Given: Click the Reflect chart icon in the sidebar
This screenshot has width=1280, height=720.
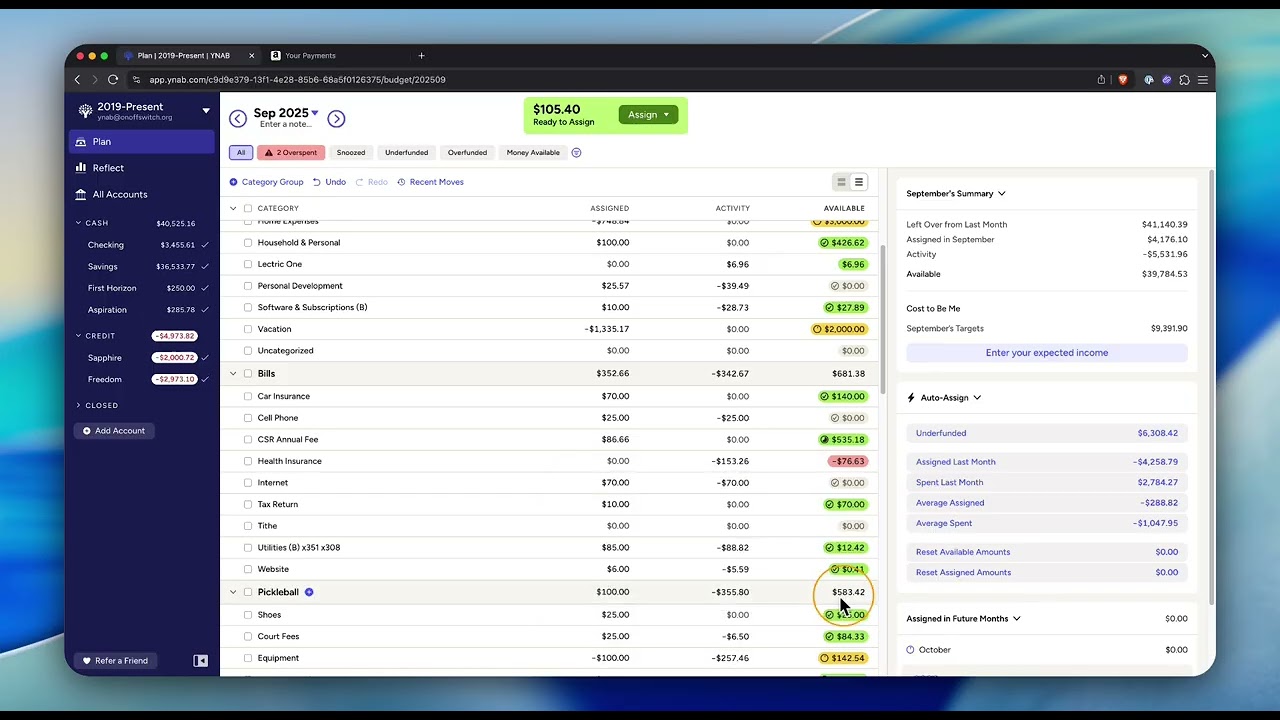Looking at the screenshot, I should coord(81,168).
